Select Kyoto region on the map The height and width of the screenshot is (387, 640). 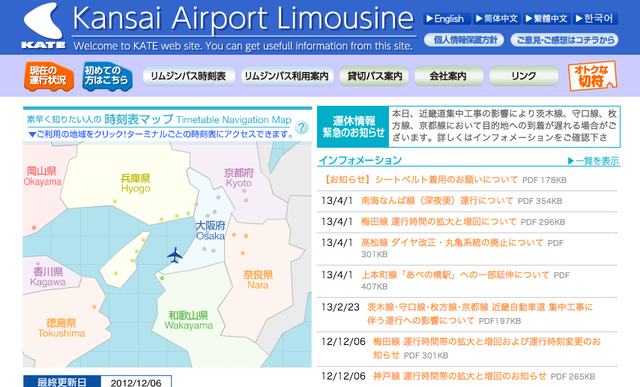239,178
